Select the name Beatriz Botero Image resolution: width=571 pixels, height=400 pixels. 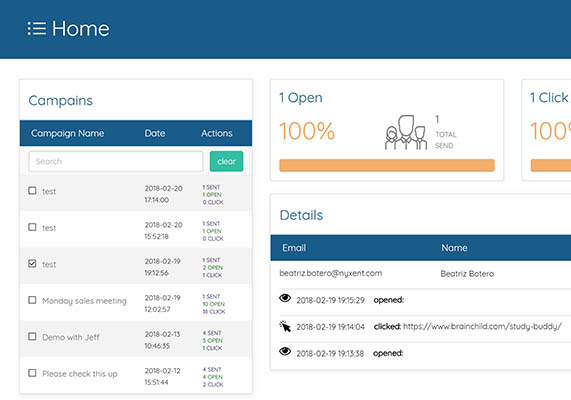(x=467, y=274)
